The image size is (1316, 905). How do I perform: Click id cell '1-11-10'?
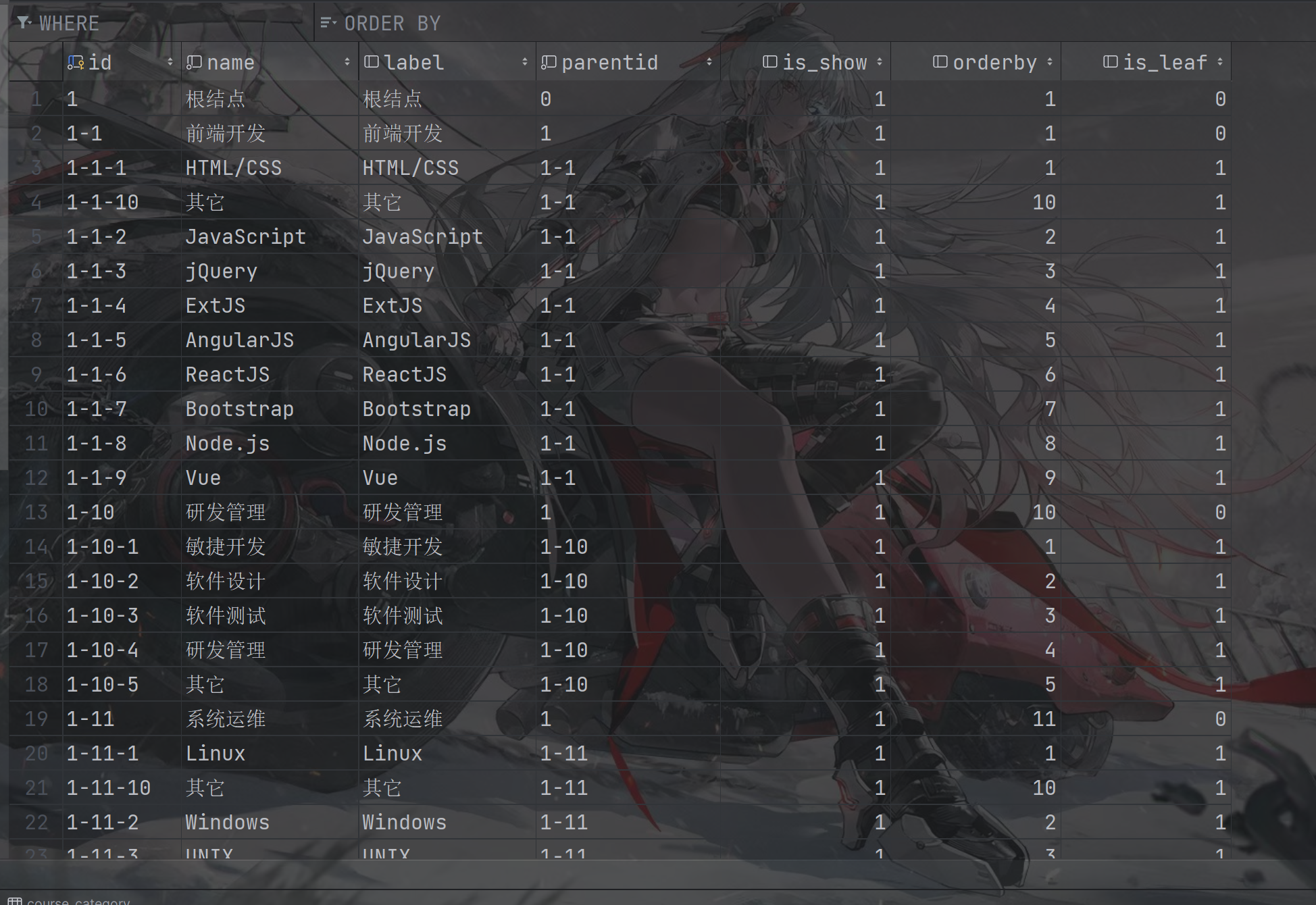(122, 788)
